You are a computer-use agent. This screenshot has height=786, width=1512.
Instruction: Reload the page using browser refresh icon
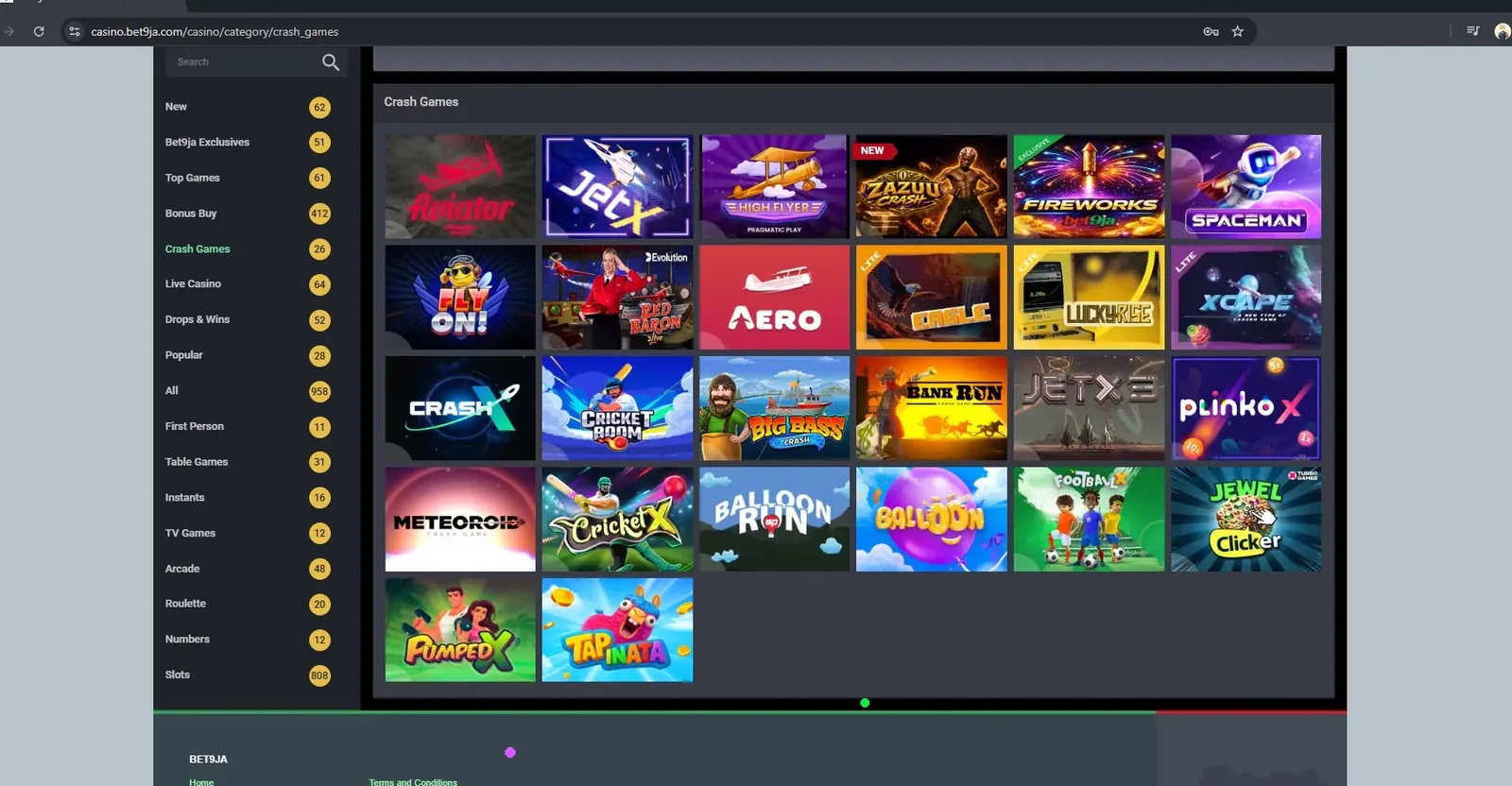(39, 31)
